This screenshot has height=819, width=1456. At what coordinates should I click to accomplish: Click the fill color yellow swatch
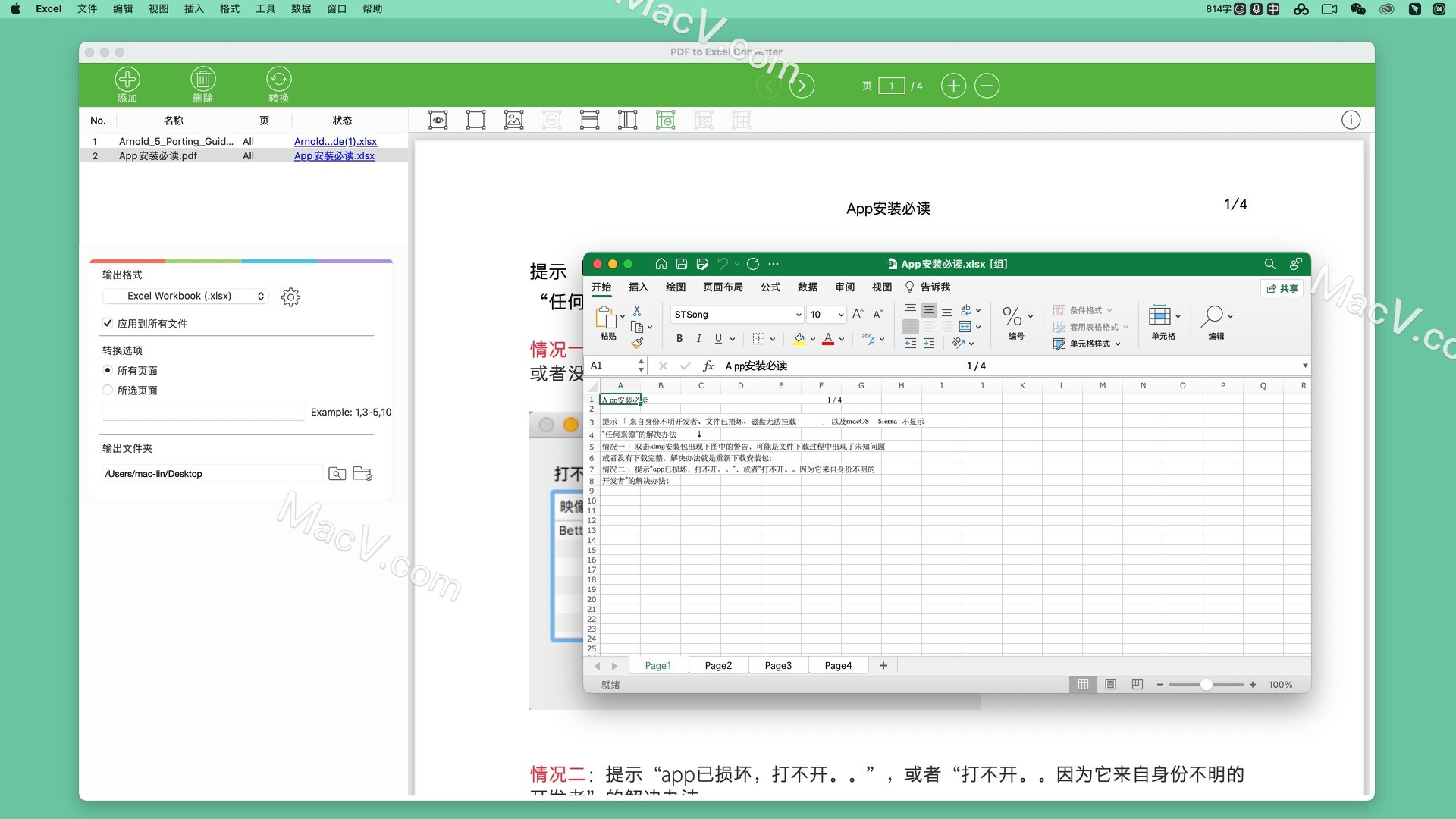799,339
